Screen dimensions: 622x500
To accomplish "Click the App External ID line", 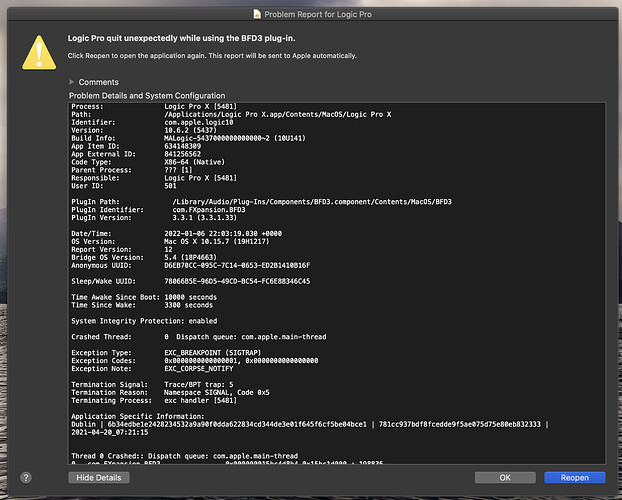I will 136,154.
